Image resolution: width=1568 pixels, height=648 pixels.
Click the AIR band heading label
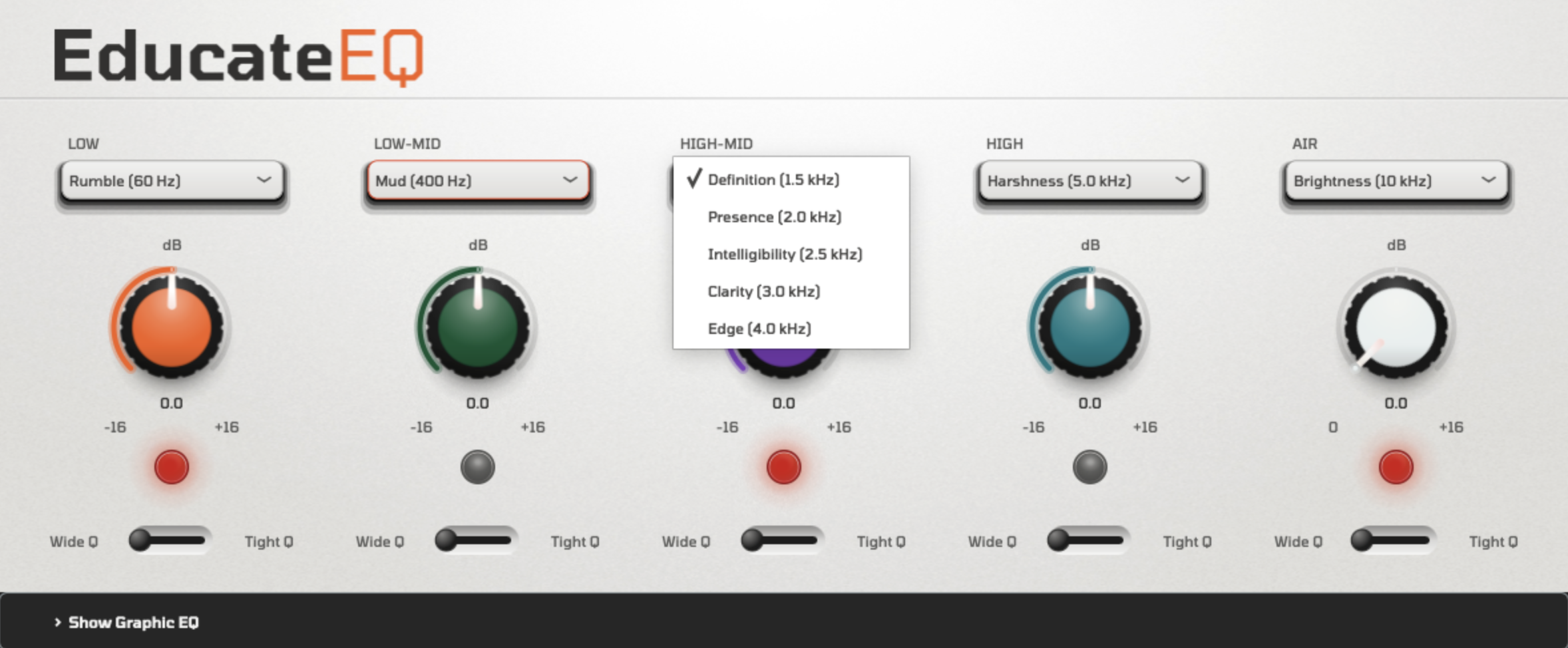click(1304, 144)
